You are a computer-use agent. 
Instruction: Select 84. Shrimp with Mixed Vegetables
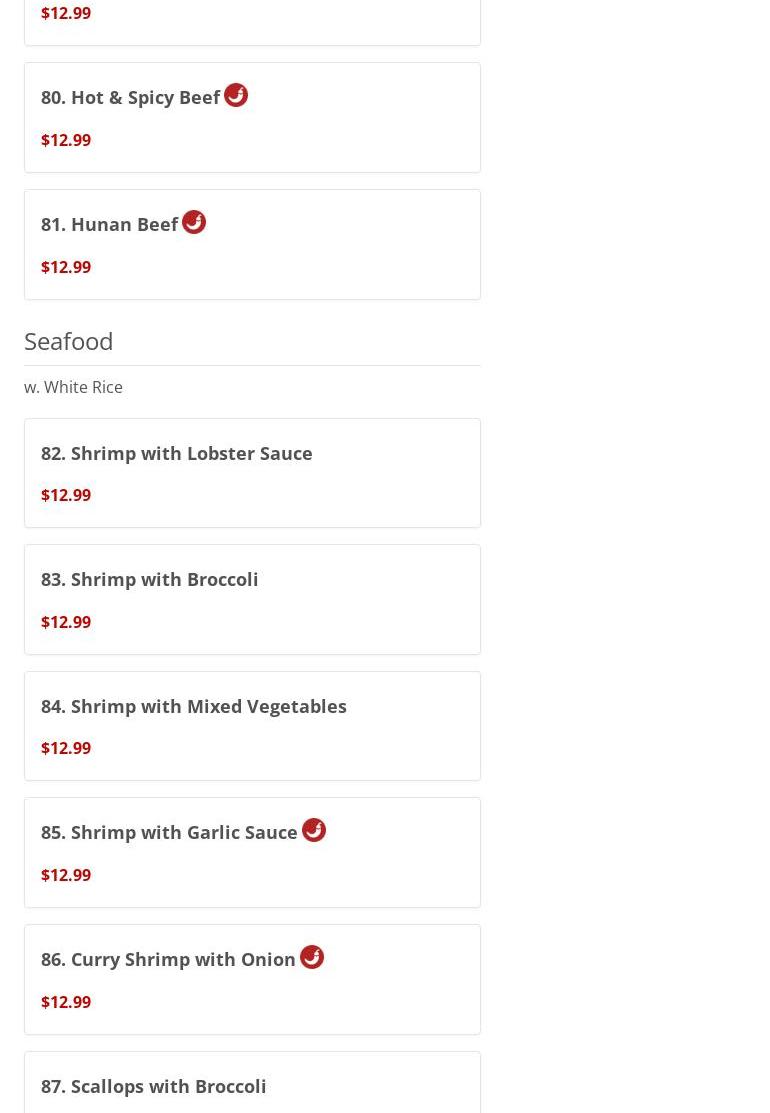point(252,725)
